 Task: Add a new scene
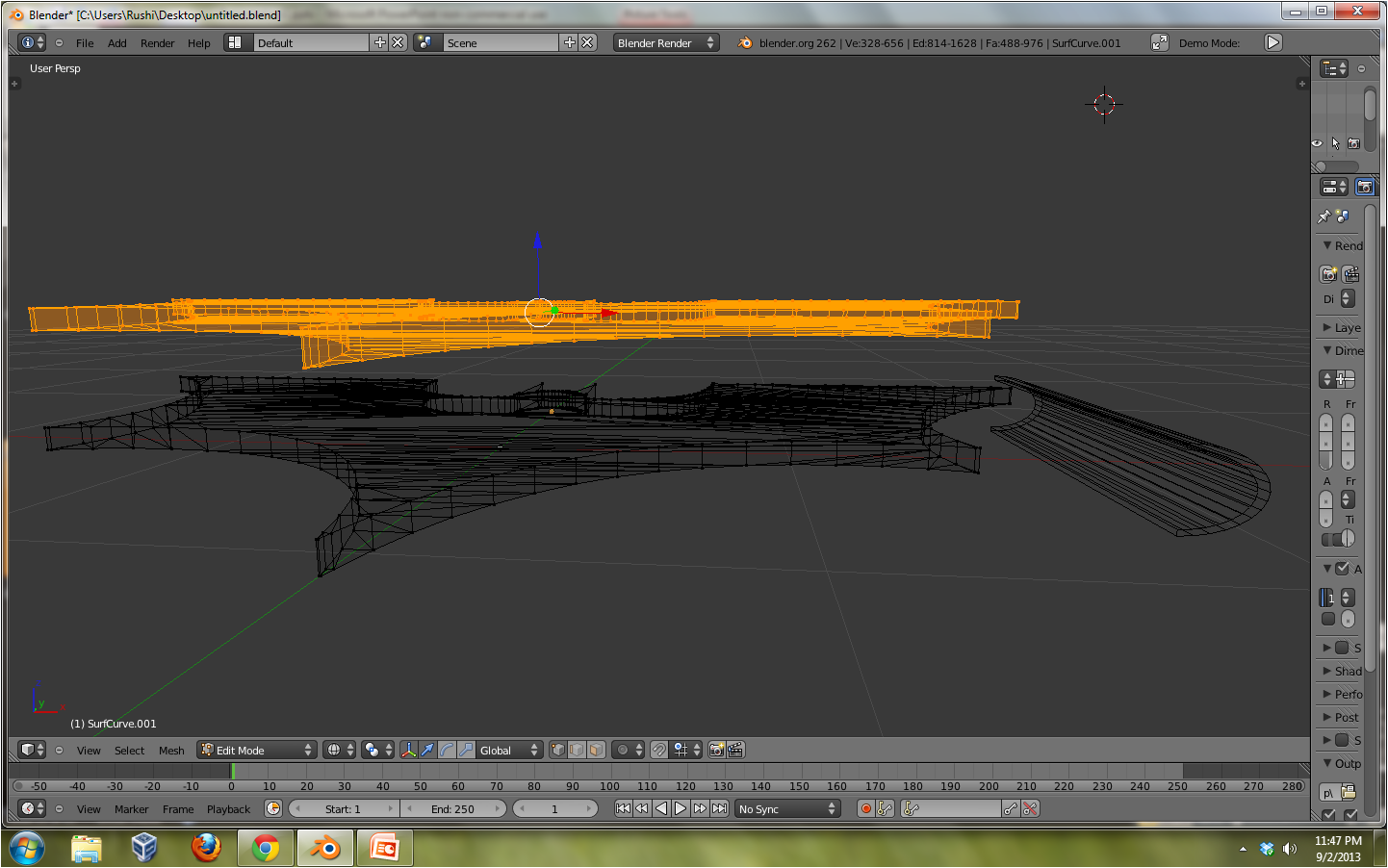[569, 42]
